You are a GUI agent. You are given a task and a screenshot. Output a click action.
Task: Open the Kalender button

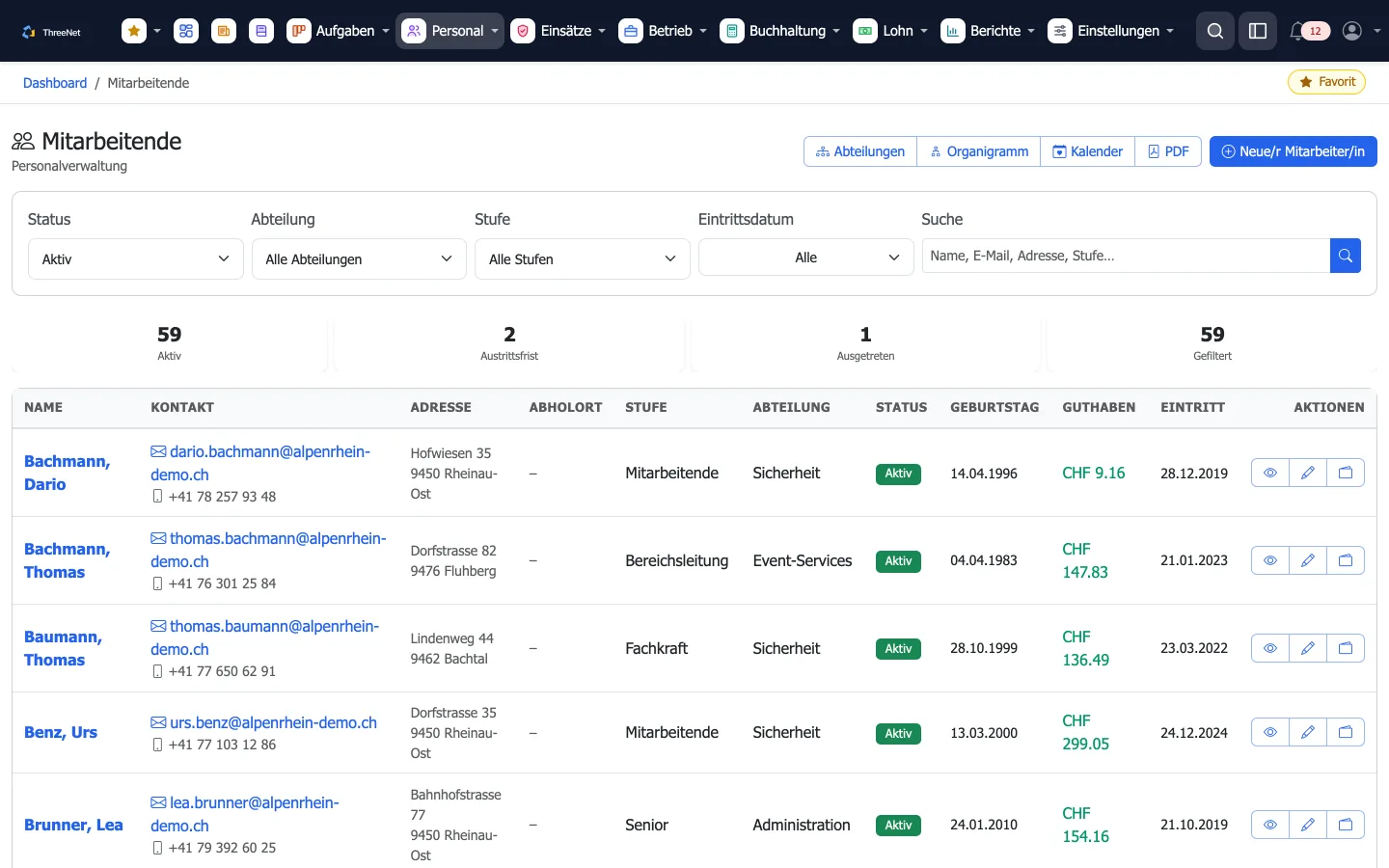pos(1088,151)
